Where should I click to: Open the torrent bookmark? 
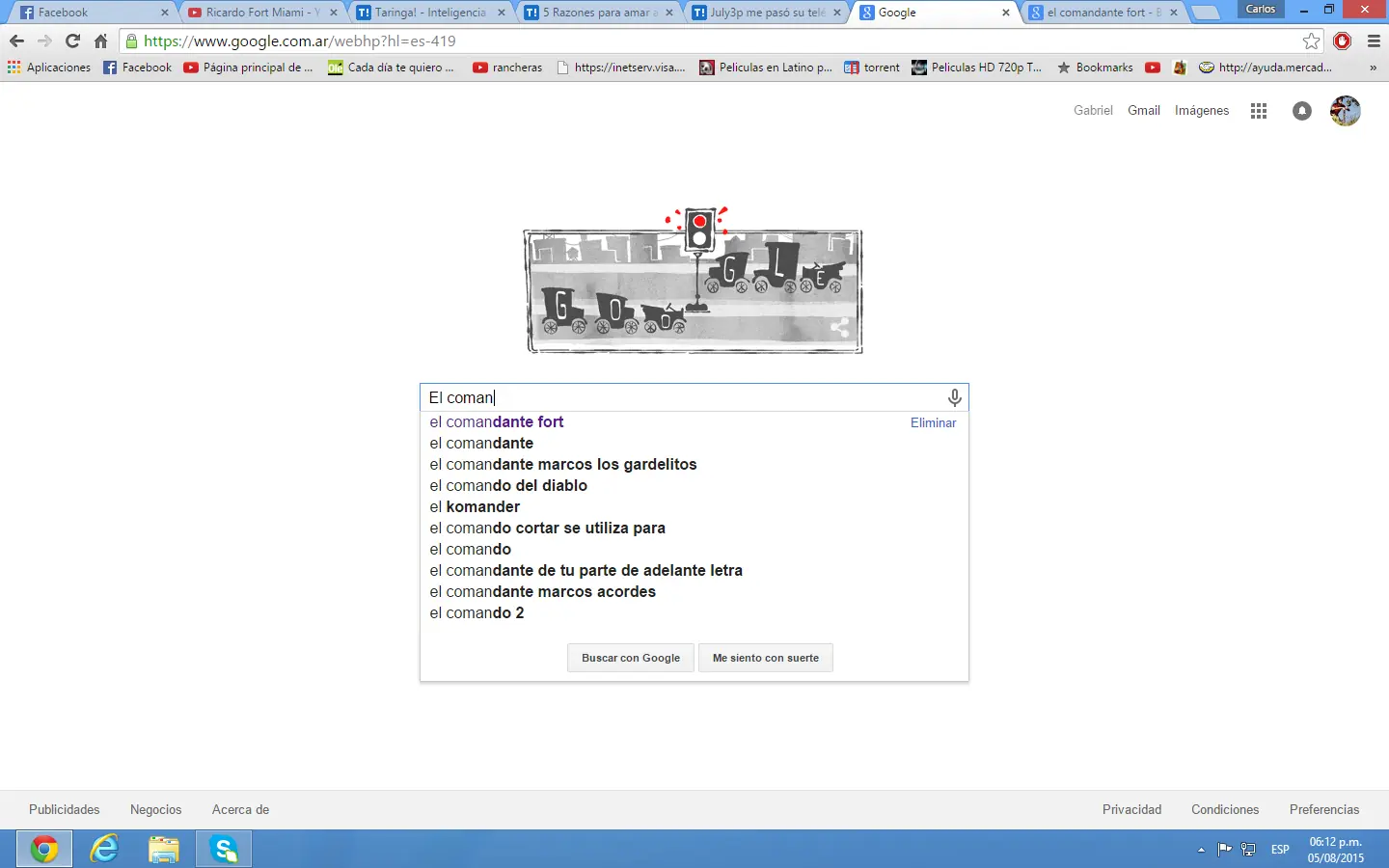[x=872, y=68]
